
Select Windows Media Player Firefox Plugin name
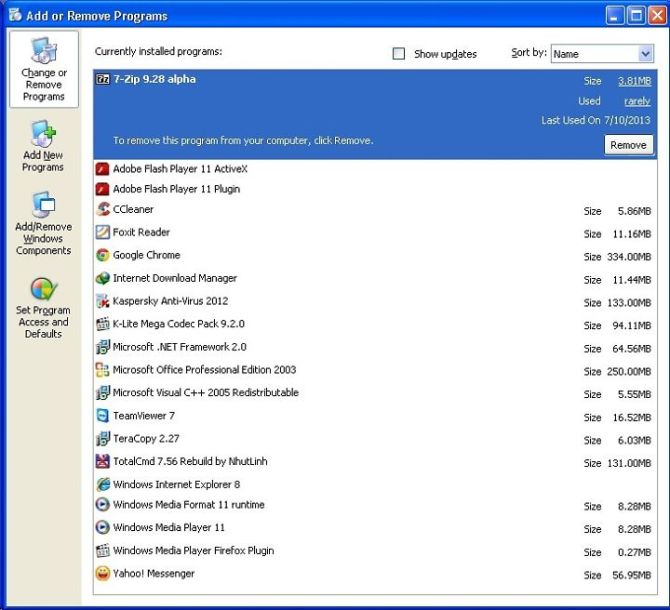coord(193,551)
